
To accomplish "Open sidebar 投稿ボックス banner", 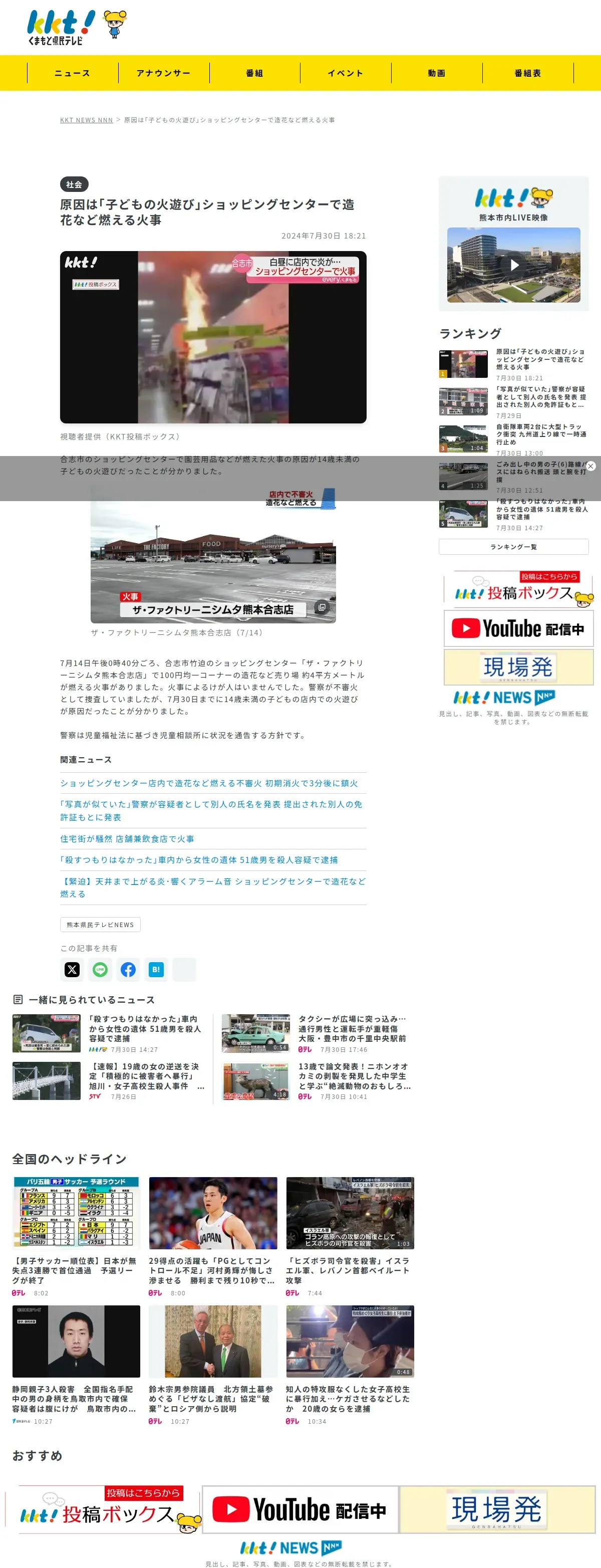I will [x=519, y=589].
